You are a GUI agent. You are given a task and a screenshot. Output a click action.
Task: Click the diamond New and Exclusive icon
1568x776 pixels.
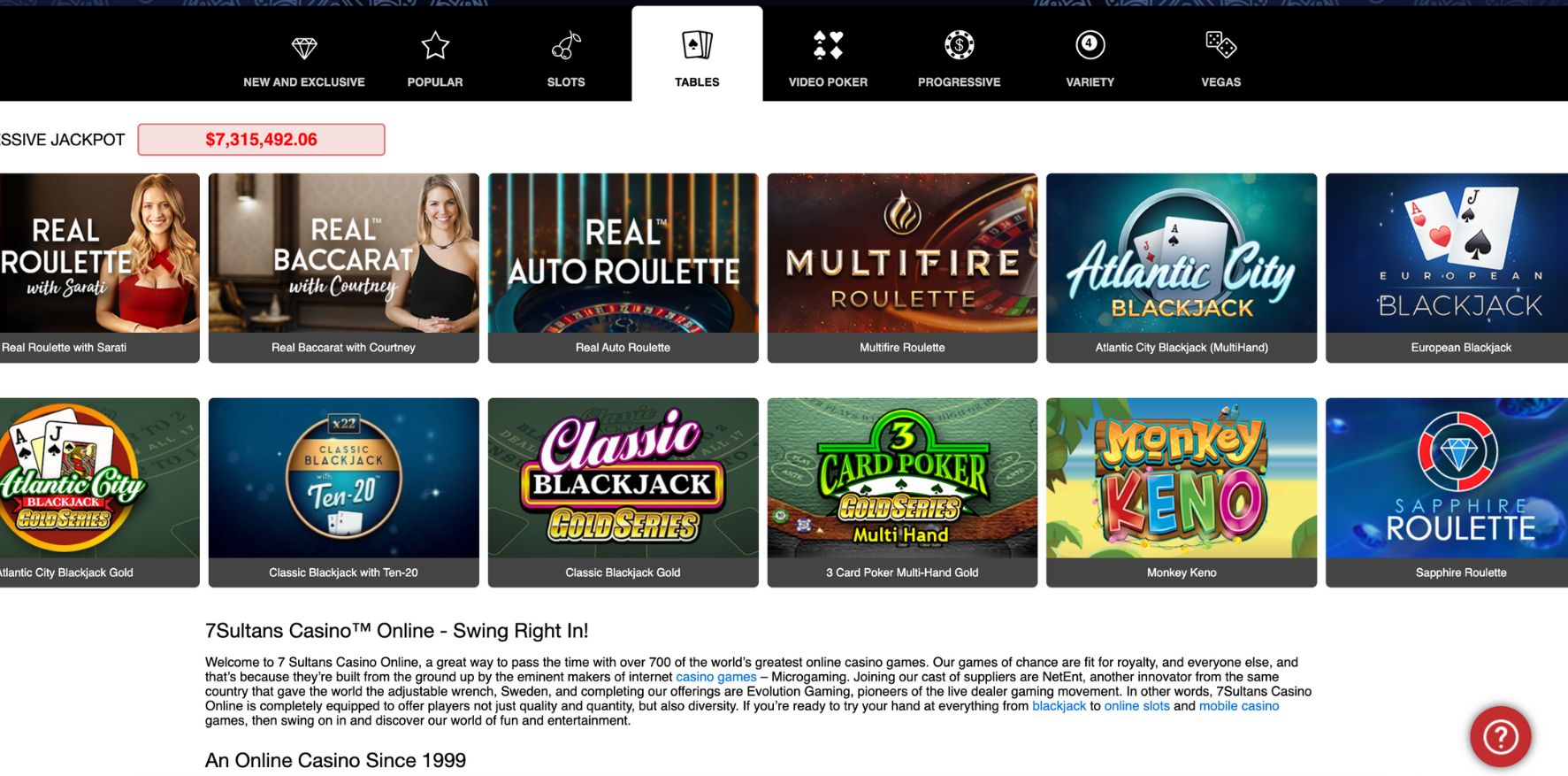coord(304,48)
